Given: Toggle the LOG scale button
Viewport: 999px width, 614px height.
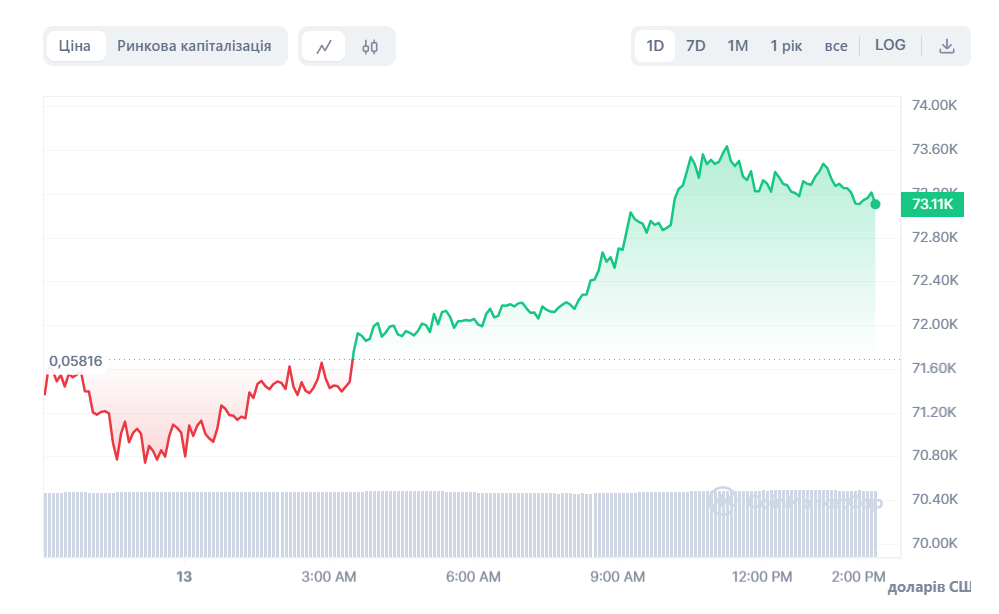Looking at the screenshot, I should tap(890, 46).
